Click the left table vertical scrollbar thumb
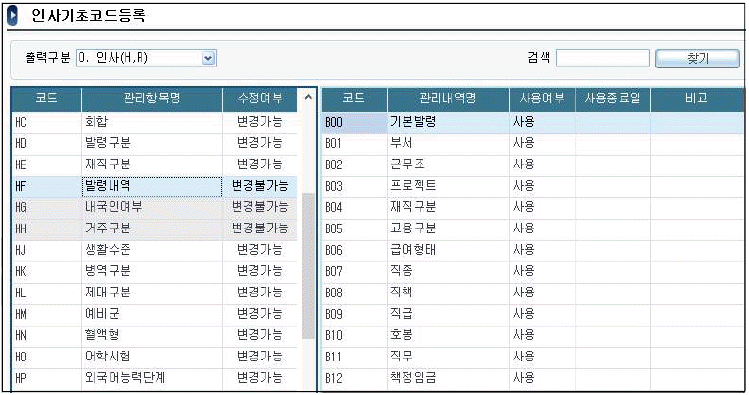This screenshot has width=749, height=395. click(308, 266)
